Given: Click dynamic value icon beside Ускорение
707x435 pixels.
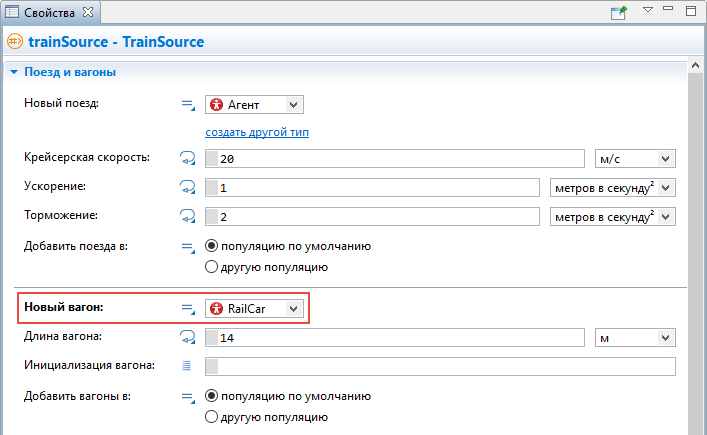Looking at the screenshot, I should (x=188, y=187).
